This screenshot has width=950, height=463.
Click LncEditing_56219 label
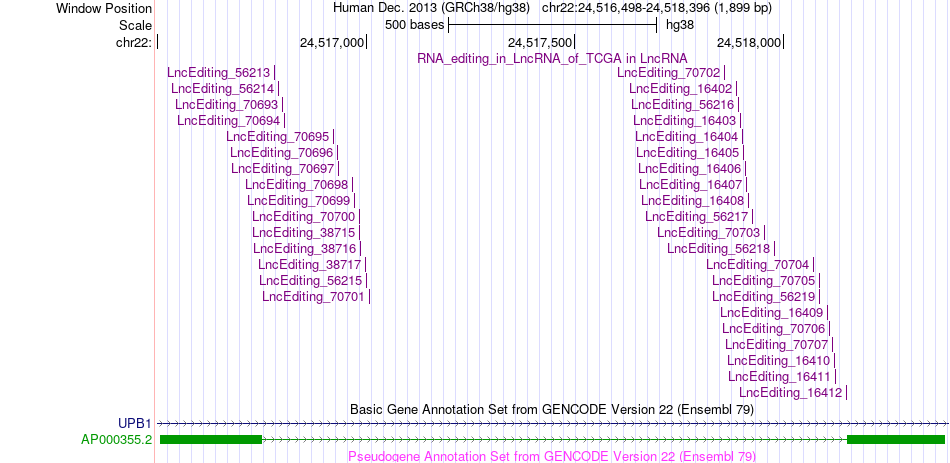763,296
